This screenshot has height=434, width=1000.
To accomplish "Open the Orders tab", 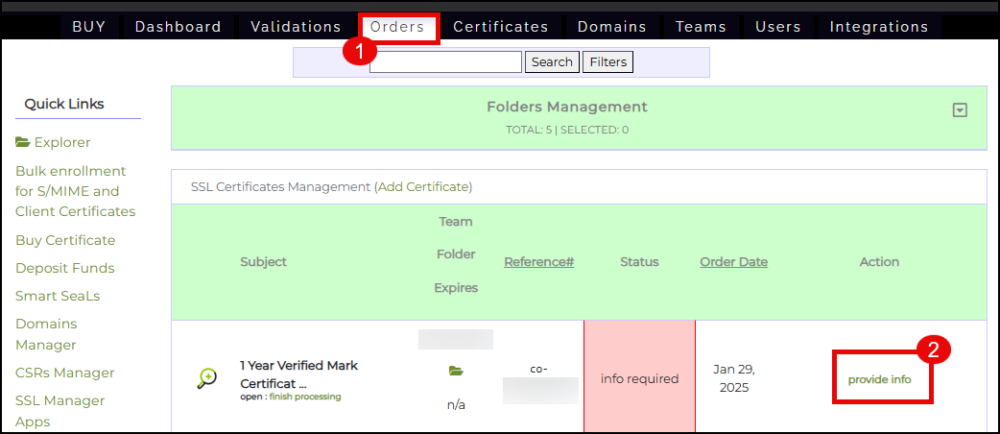I will click(x=398, y=27).
